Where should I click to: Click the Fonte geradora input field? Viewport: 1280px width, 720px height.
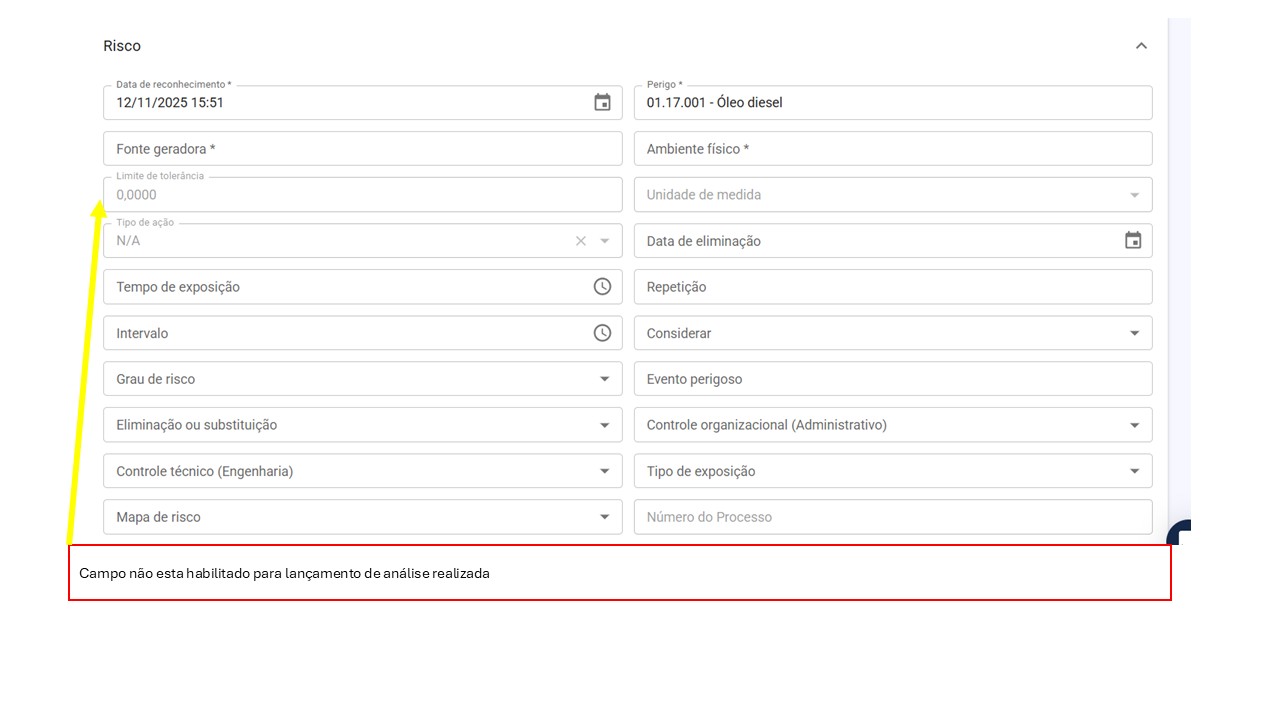point(362,149)
